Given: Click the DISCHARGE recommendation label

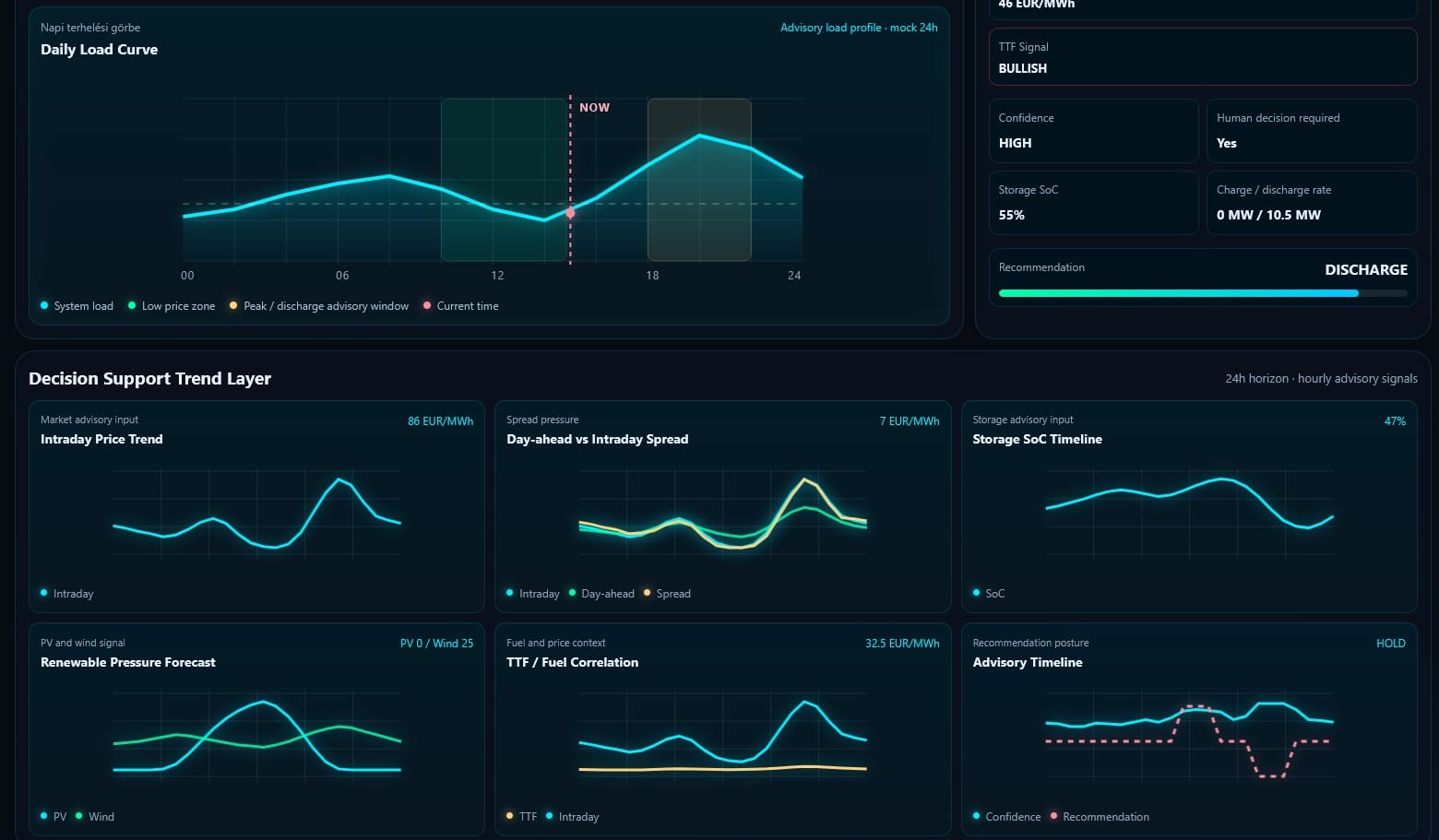Looking at the screenshot, I should pos(1366,269).
